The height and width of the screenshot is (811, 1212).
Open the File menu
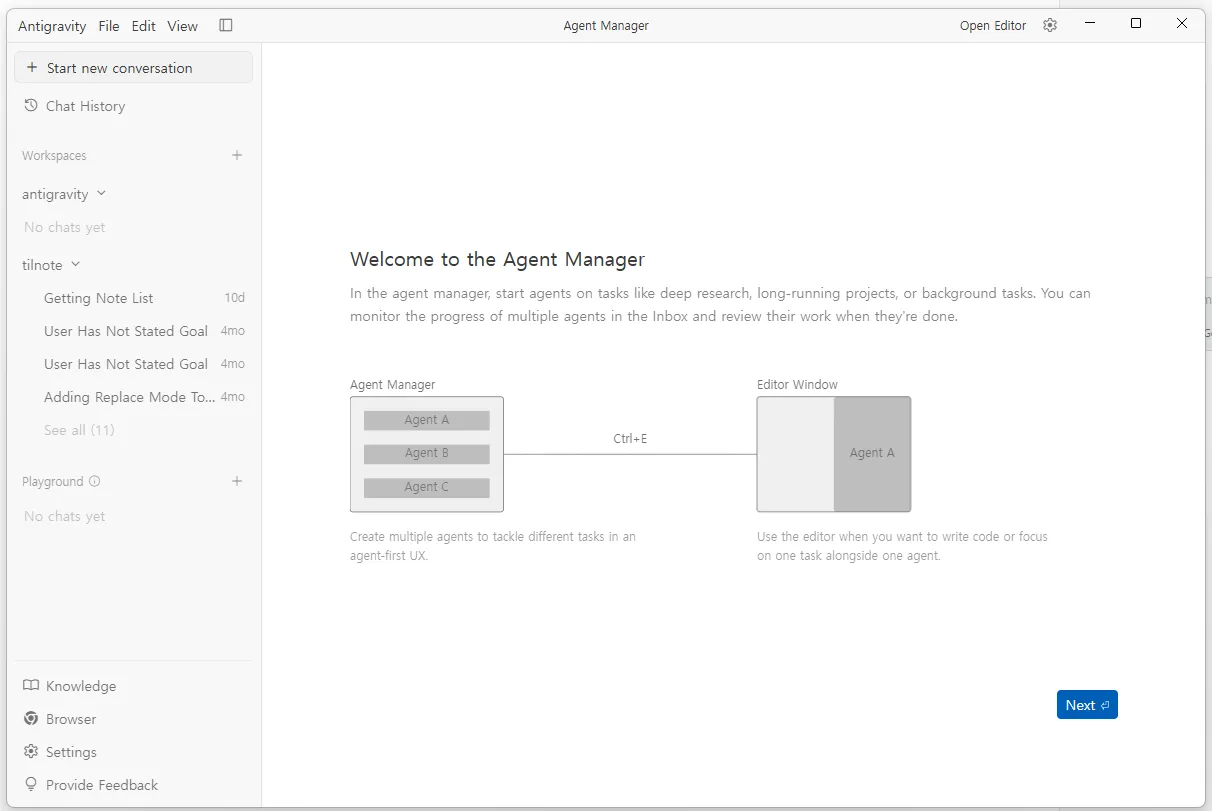click(x=109, y=26)
